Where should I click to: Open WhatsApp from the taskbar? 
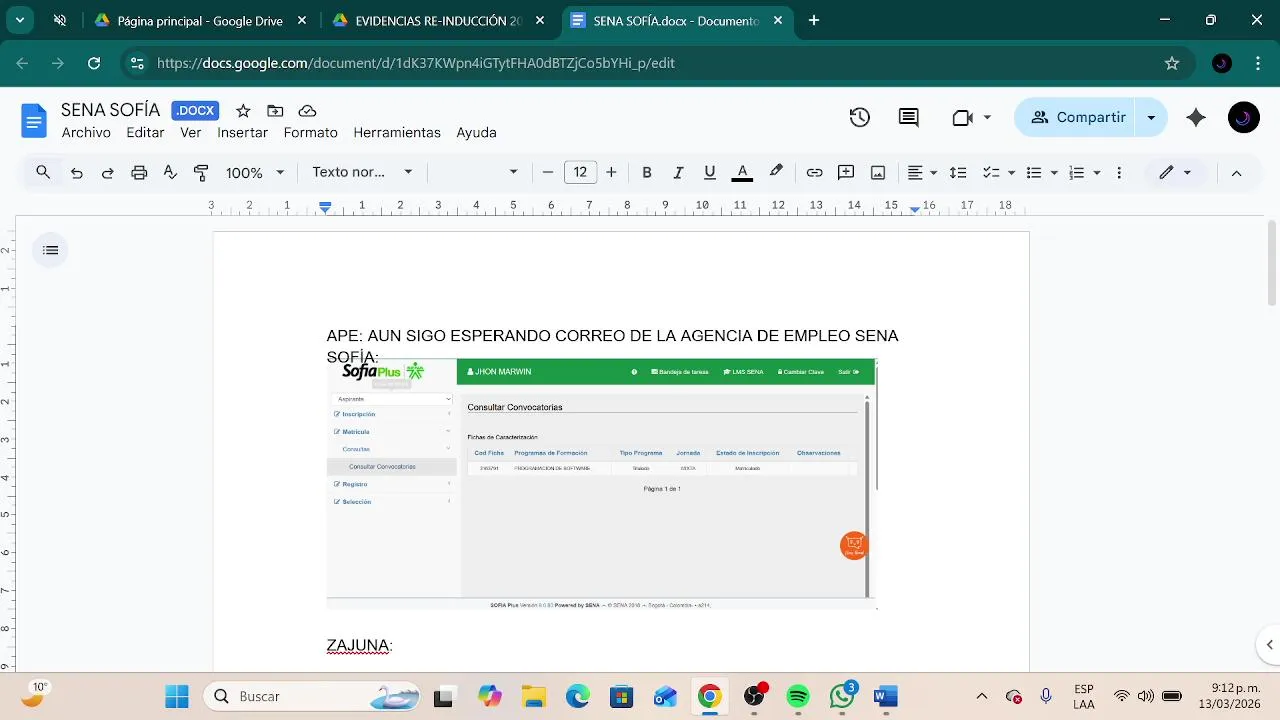842,696
